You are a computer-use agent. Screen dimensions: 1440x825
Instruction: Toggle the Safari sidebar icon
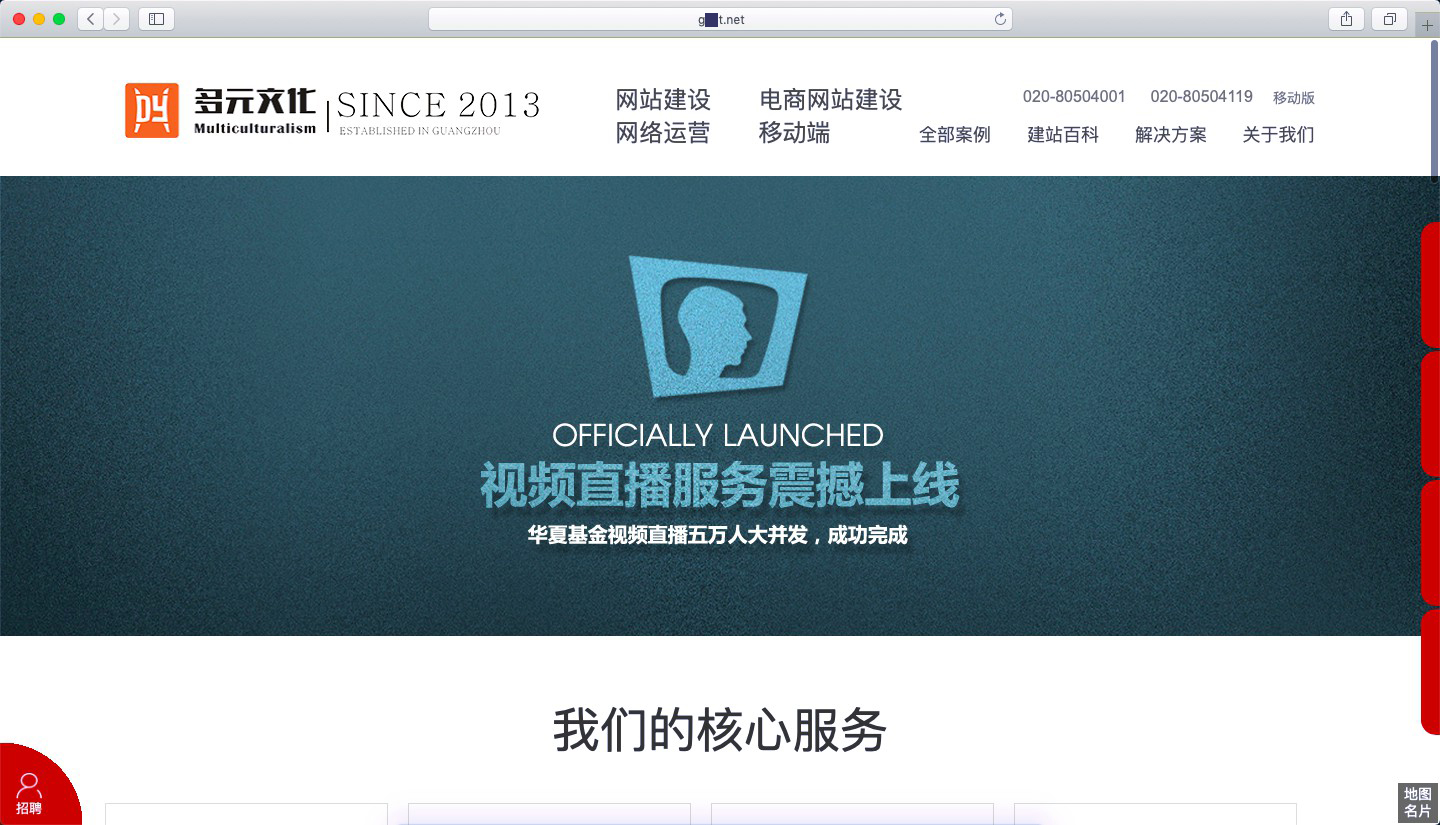(156, 19)
